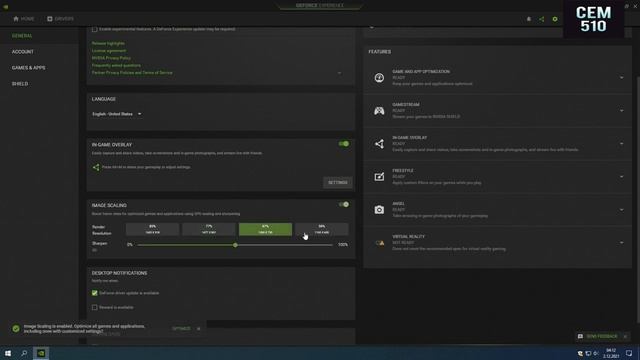Screen dimensions: 640x360
Task: Select the 85% render resolution option
Action: pyautogui.click(x=152, y=229)
